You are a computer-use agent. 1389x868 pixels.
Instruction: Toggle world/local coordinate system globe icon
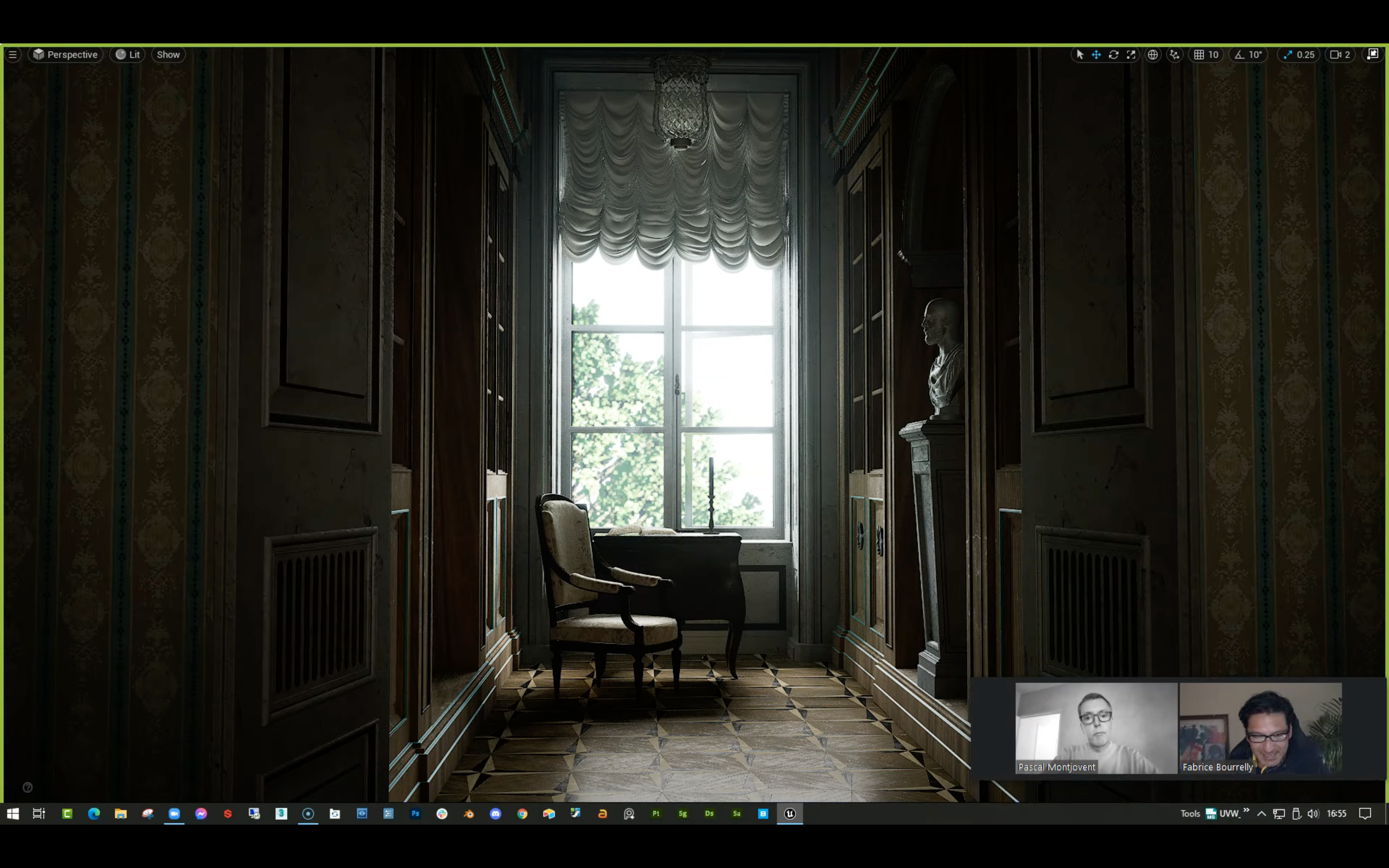pos(1153,54)
